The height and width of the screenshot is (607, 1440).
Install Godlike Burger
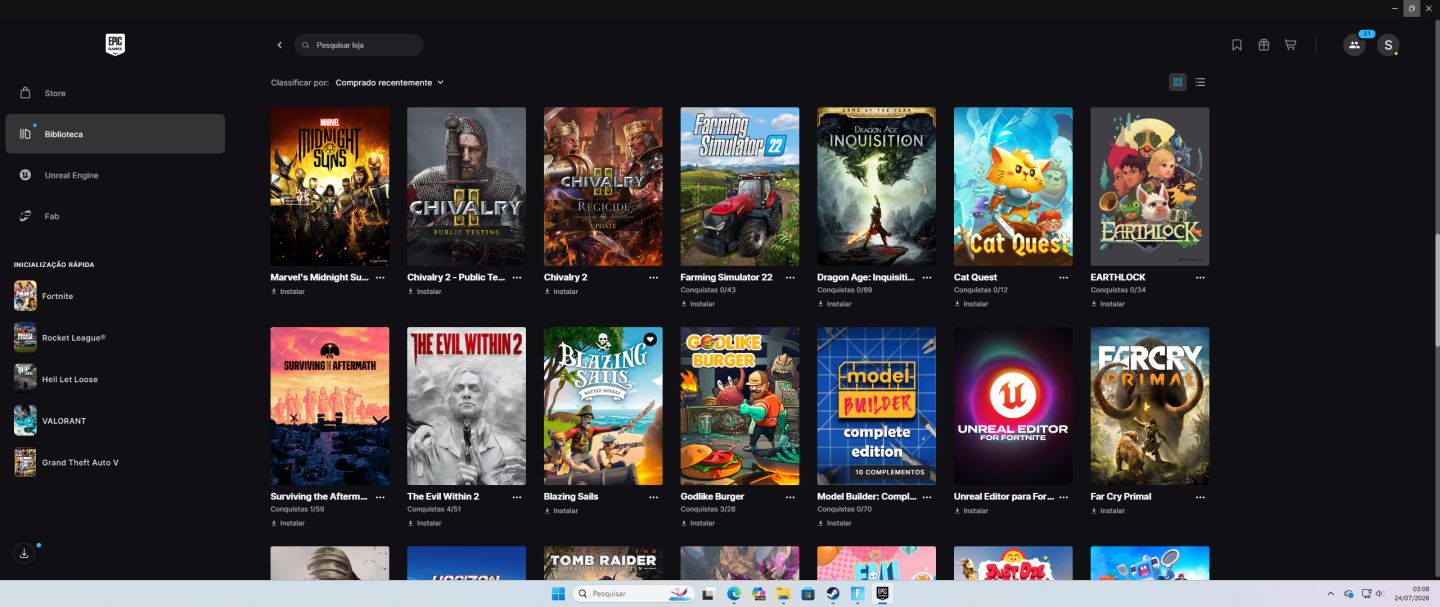point(698,523)
